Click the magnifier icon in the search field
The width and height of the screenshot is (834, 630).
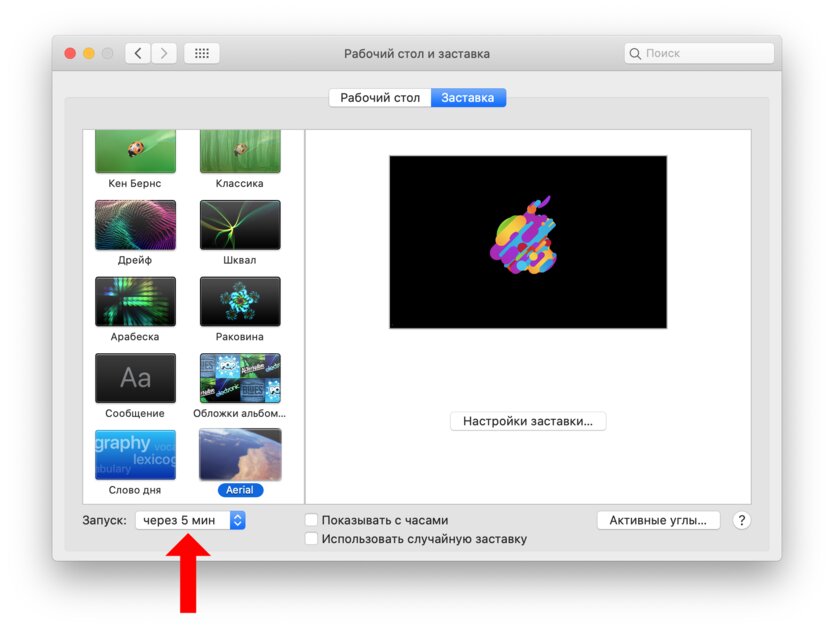(635, 53)
